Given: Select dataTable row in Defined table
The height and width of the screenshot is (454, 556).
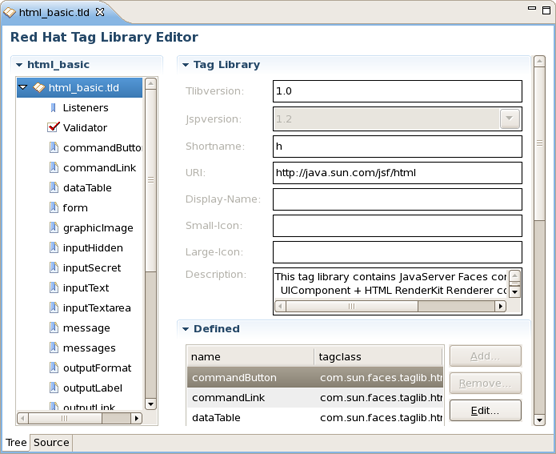Looking at the screenshot, I should (315, 417).
